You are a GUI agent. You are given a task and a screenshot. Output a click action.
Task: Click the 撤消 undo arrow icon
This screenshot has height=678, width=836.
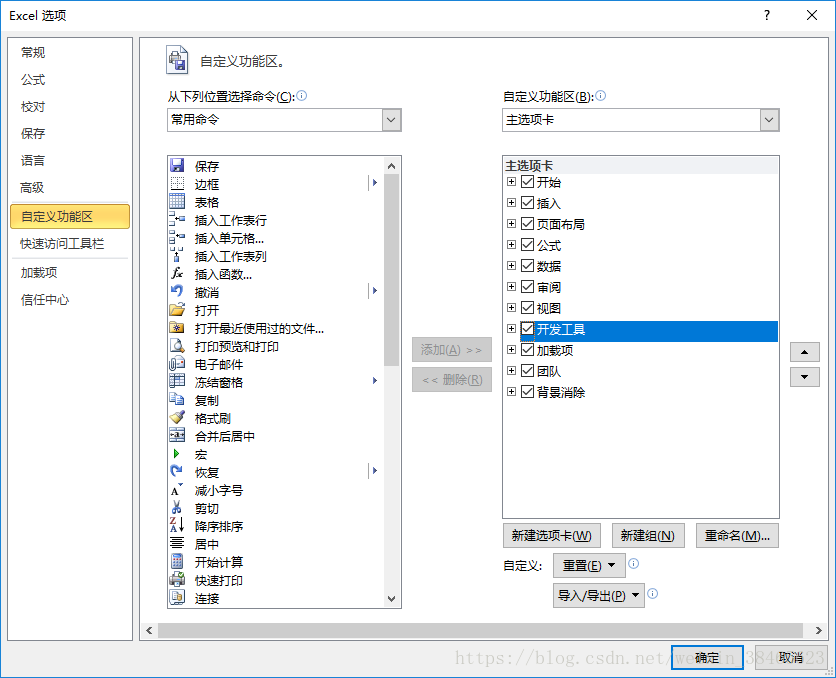click(x=177, y=292)
